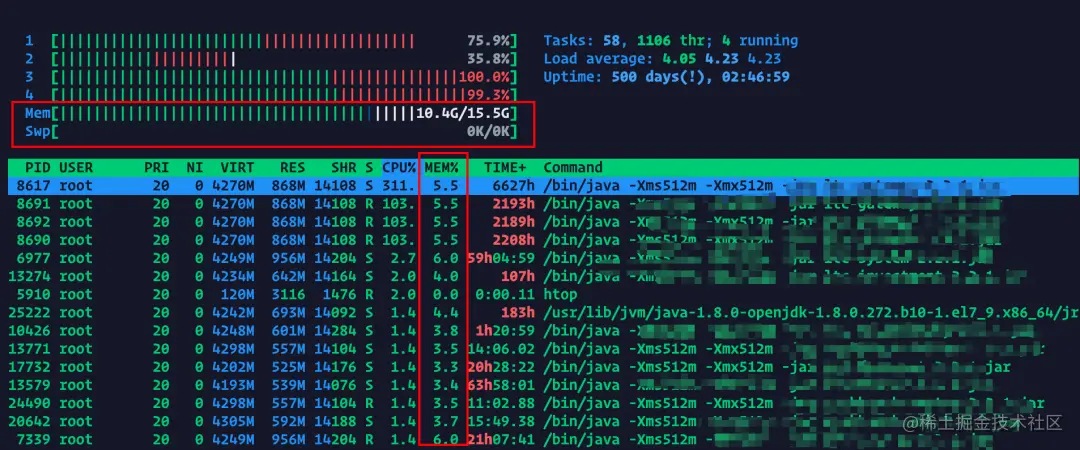Viewport: 1080px width, 450px height.
Task: Sort by the MEM% column header
Action: (442, 167)
